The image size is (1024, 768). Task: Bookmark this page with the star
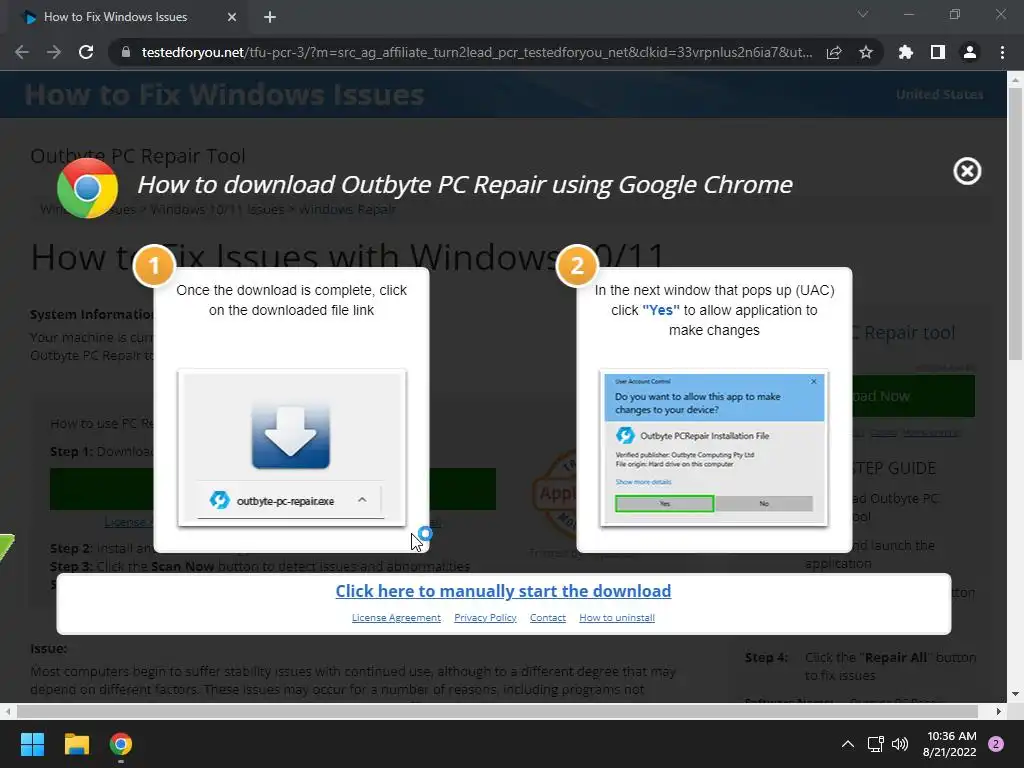(x=866, y=52)
